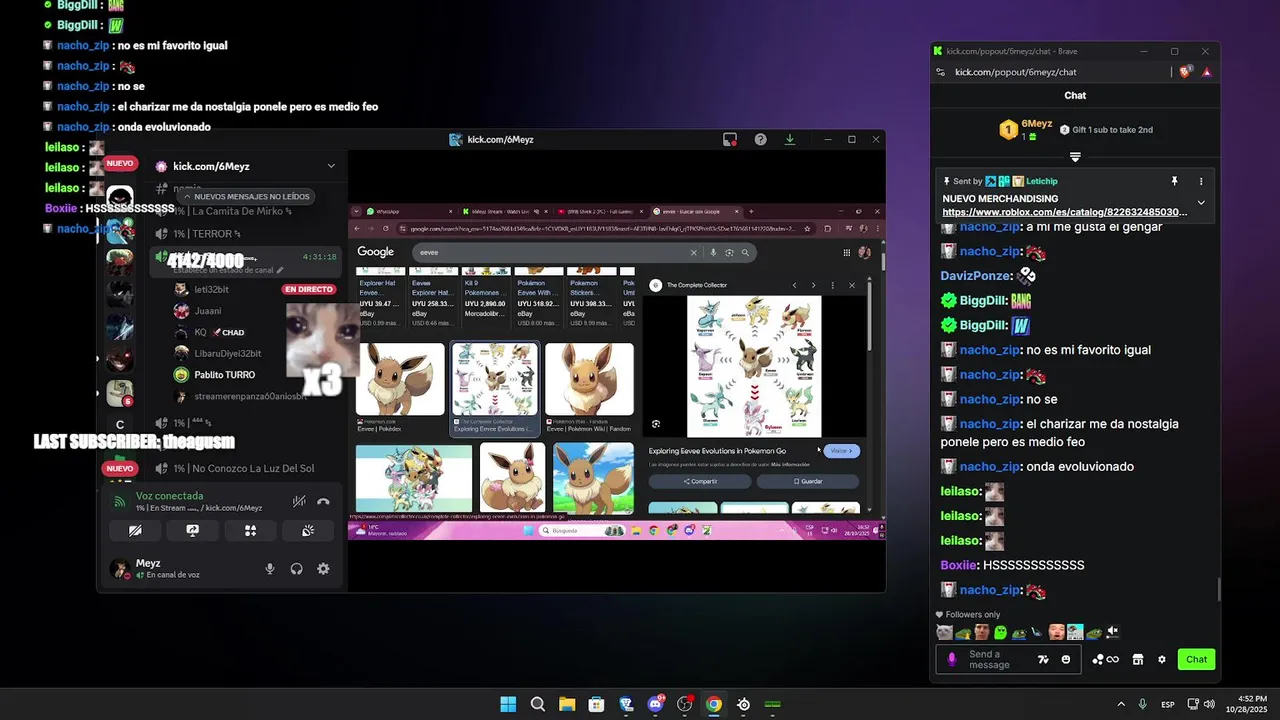This screenshot has width=1280, height=720.
Task: Open Google Lens image search
Action: [729, 252]
